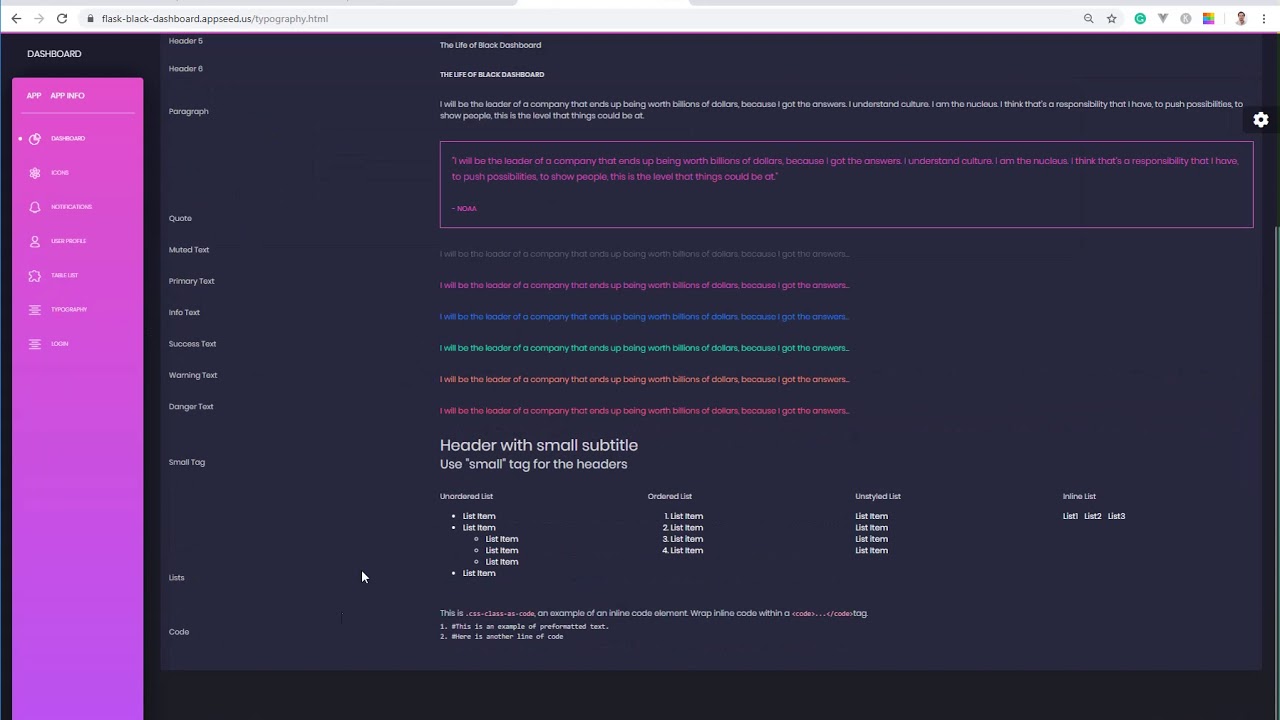1280x720 pixels.
Task: Click the 'Unordered List' column title
Action: [x=466, y=496]
